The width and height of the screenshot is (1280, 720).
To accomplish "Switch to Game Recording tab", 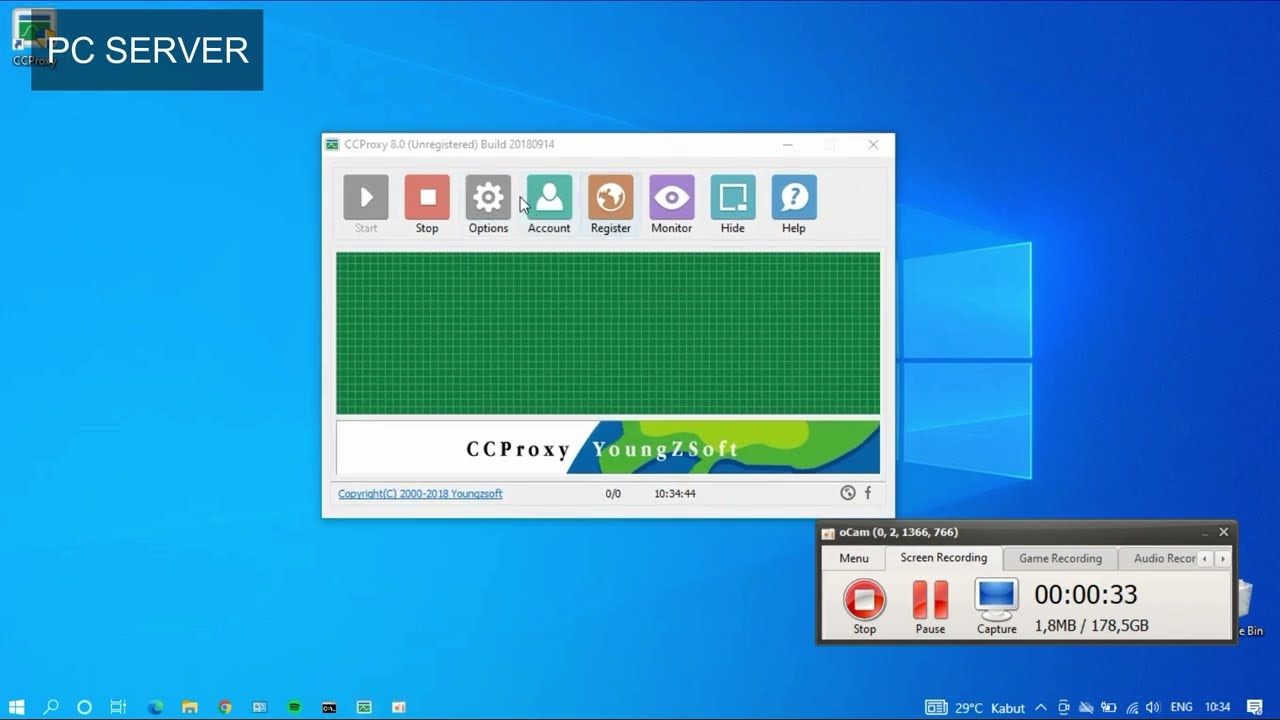I will click(x=1060, y=558).
